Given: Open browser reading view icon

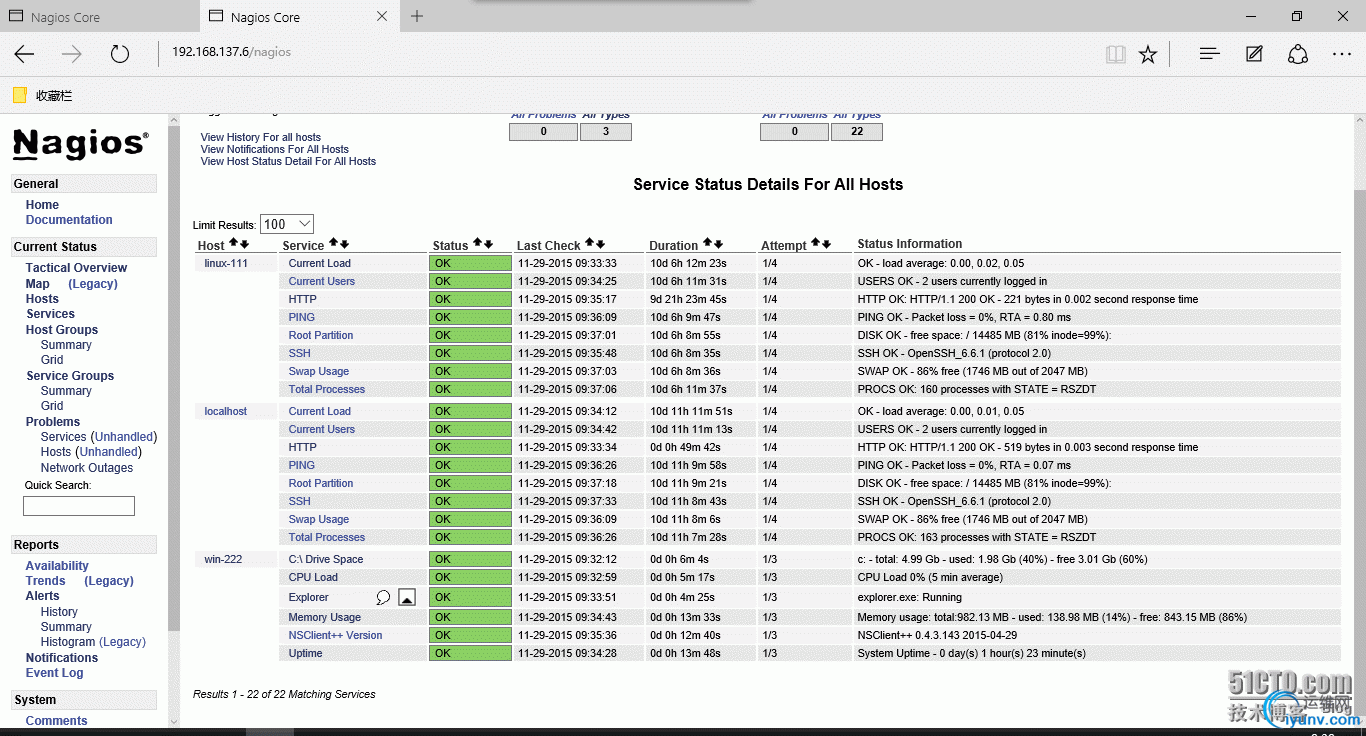Looking at the screenshot, I should pos(1116,54).
